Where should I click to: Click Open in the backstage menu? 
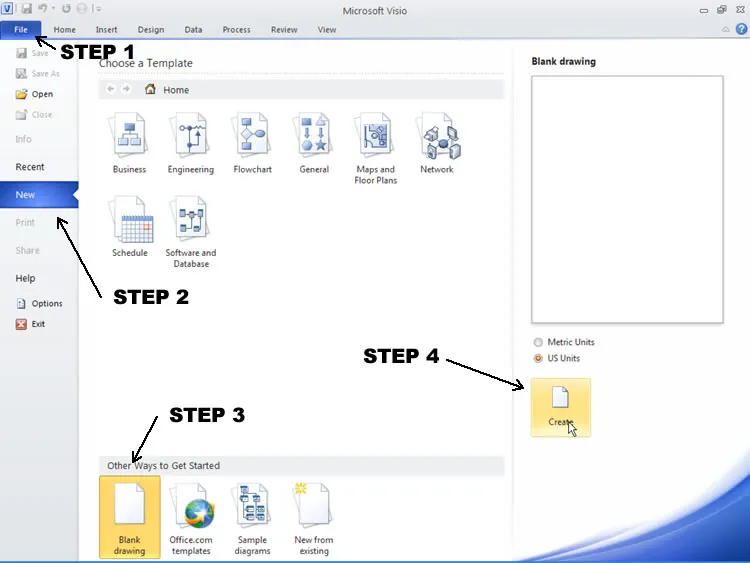(x=34, y=94)
